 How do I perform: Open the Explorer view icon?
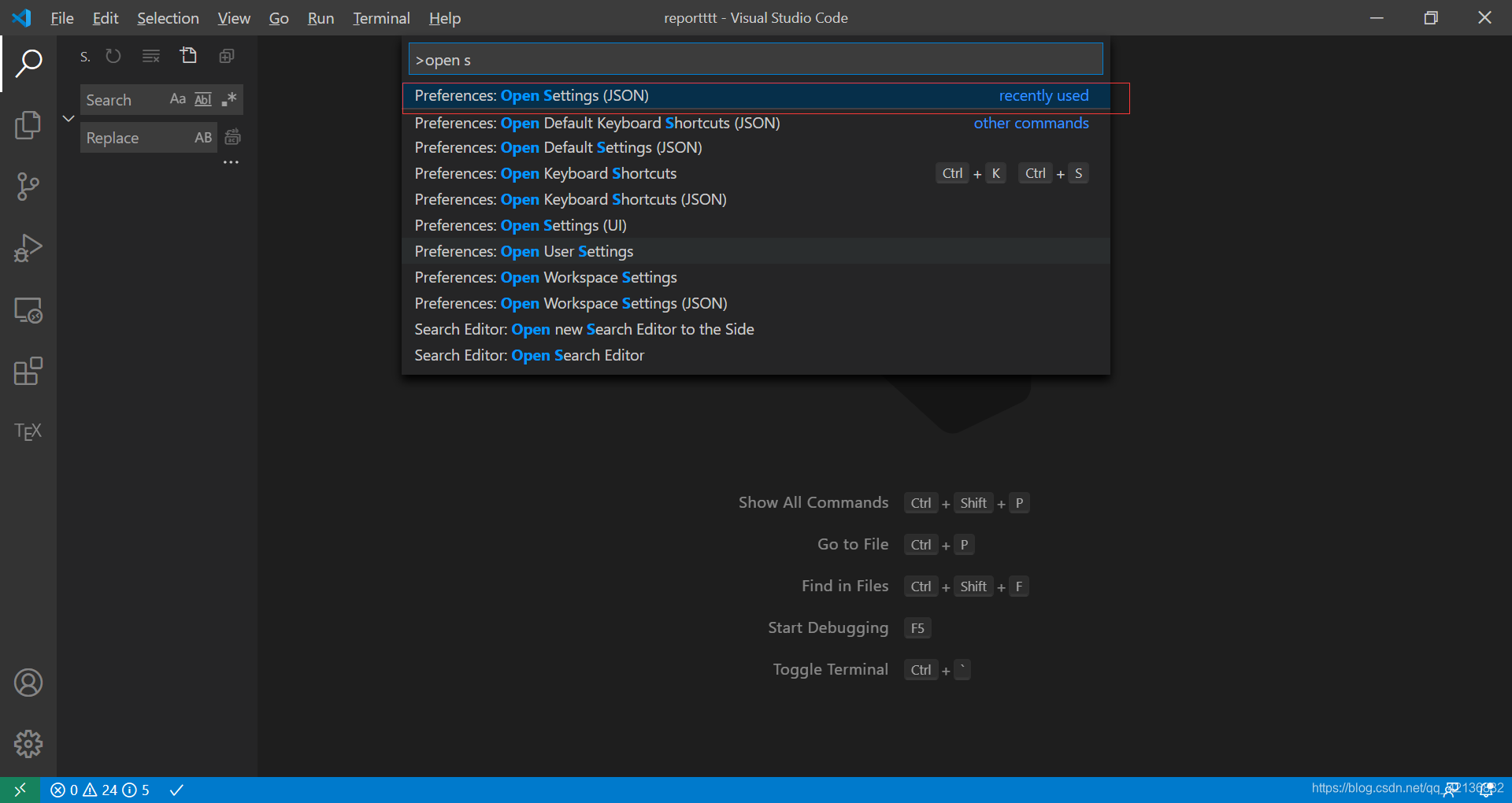click(28, 125)
